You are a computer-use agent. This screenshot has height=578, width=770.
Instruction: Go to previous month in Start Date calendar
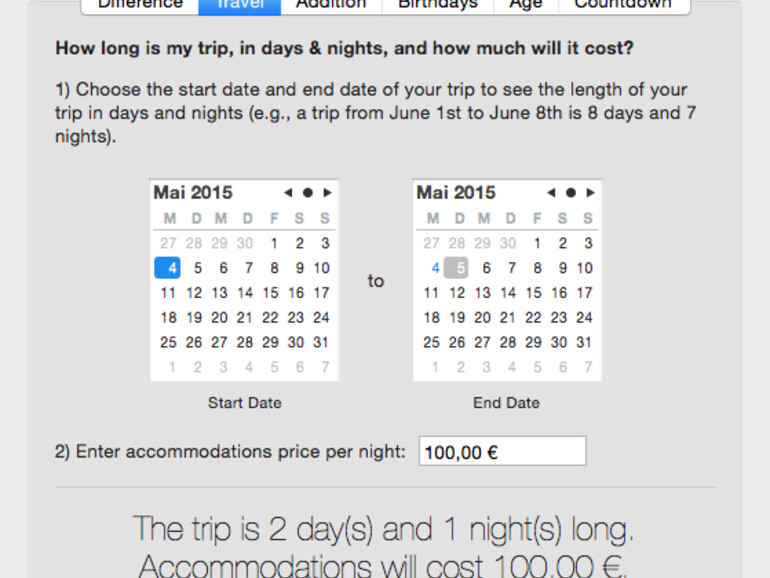pos(288,192)
